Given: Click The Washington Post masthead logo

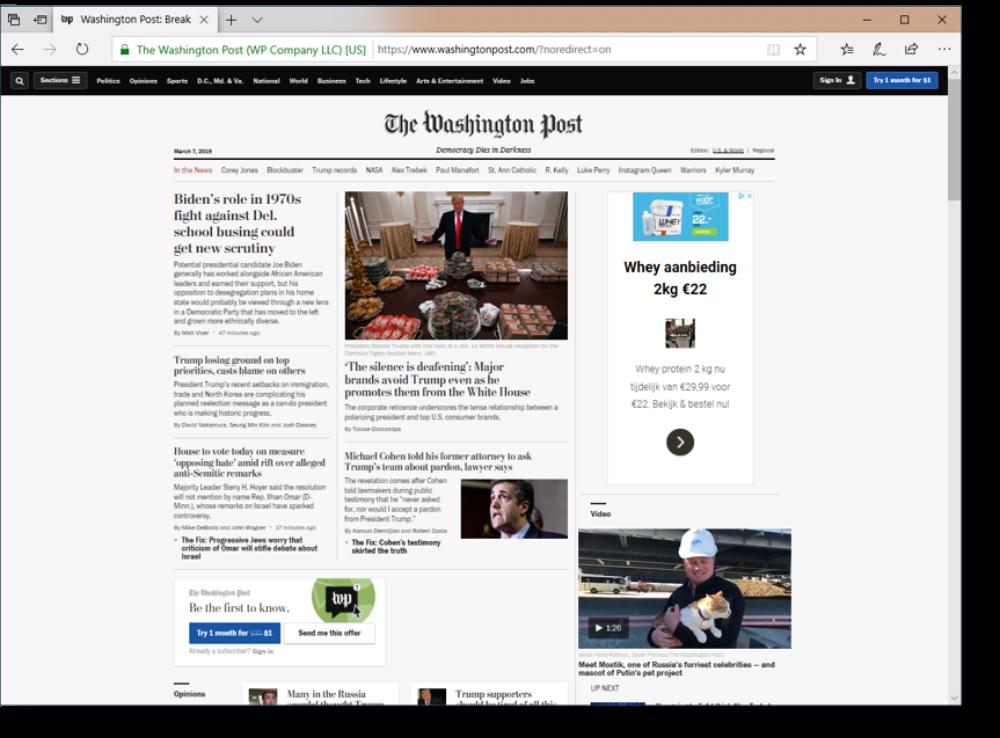Looking at the screenshot, I should 483,124.
